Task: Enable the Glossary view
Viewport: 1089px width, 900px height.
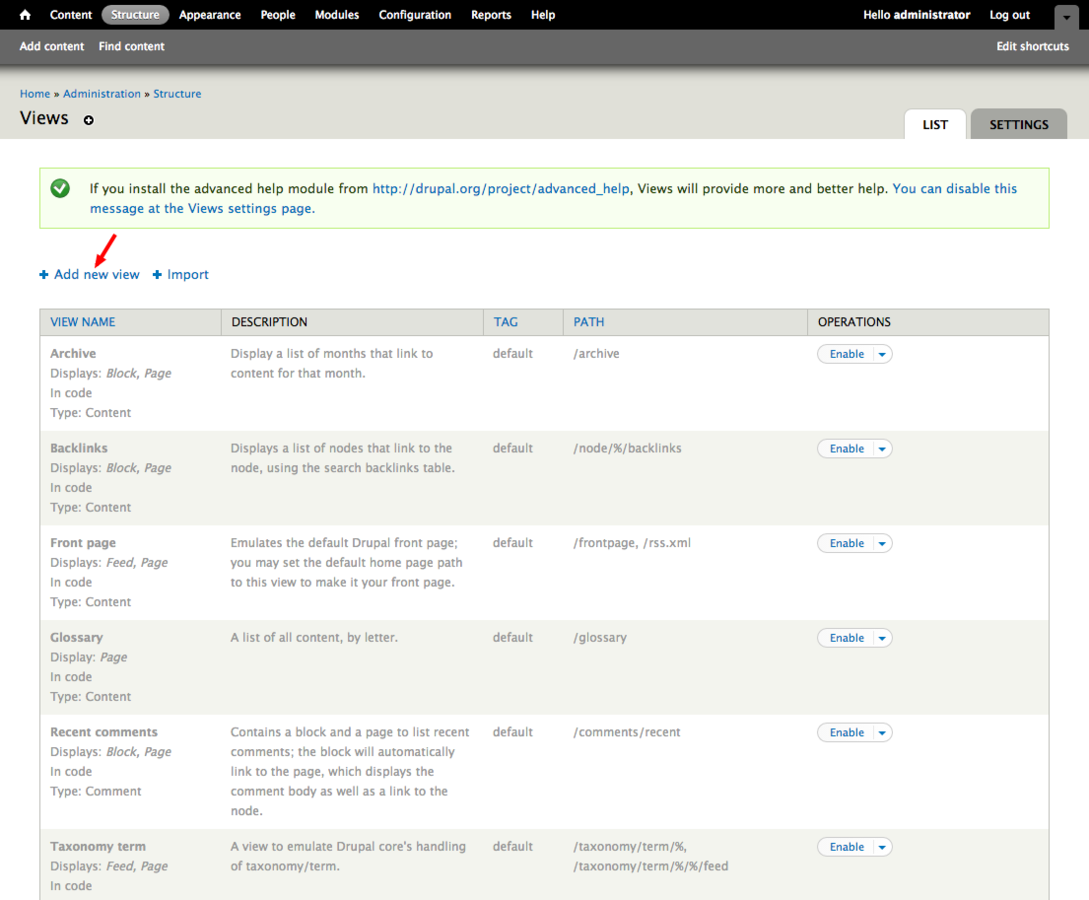Action: tap(847, 638)
